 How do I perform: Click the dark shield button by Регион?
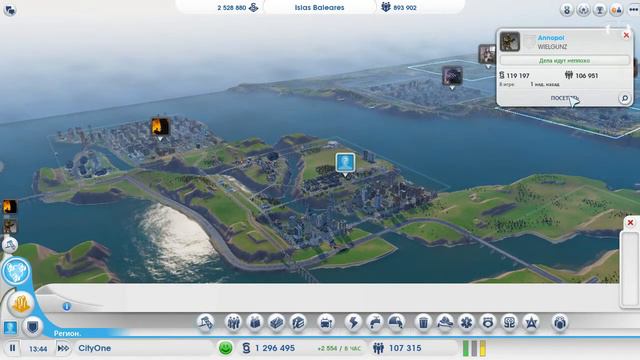click(x=32, y=327)
